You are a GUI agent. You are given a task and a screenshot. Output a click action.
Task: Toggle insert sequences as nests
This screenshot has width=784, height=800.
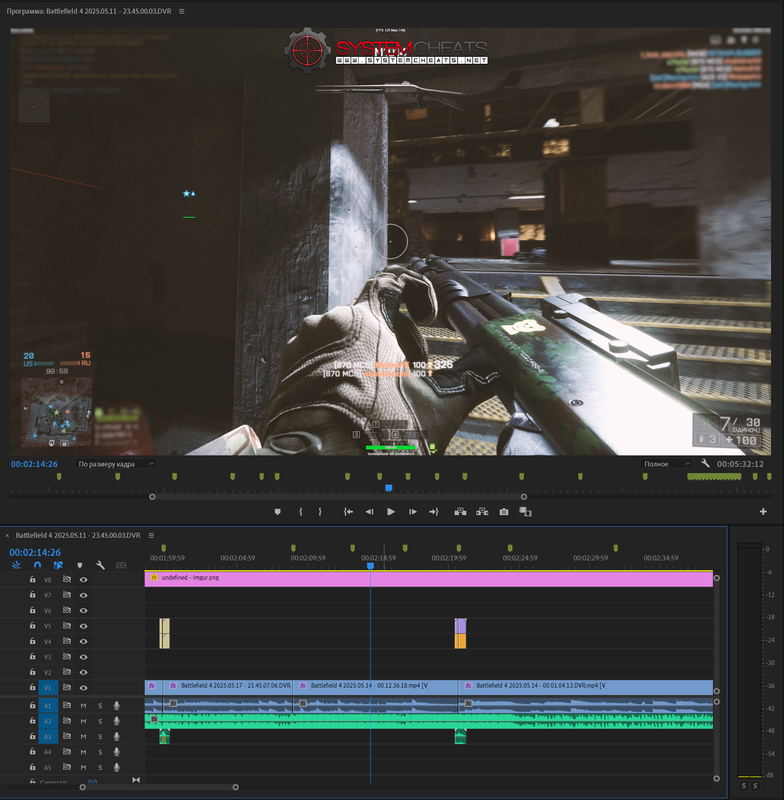(16, 565)
